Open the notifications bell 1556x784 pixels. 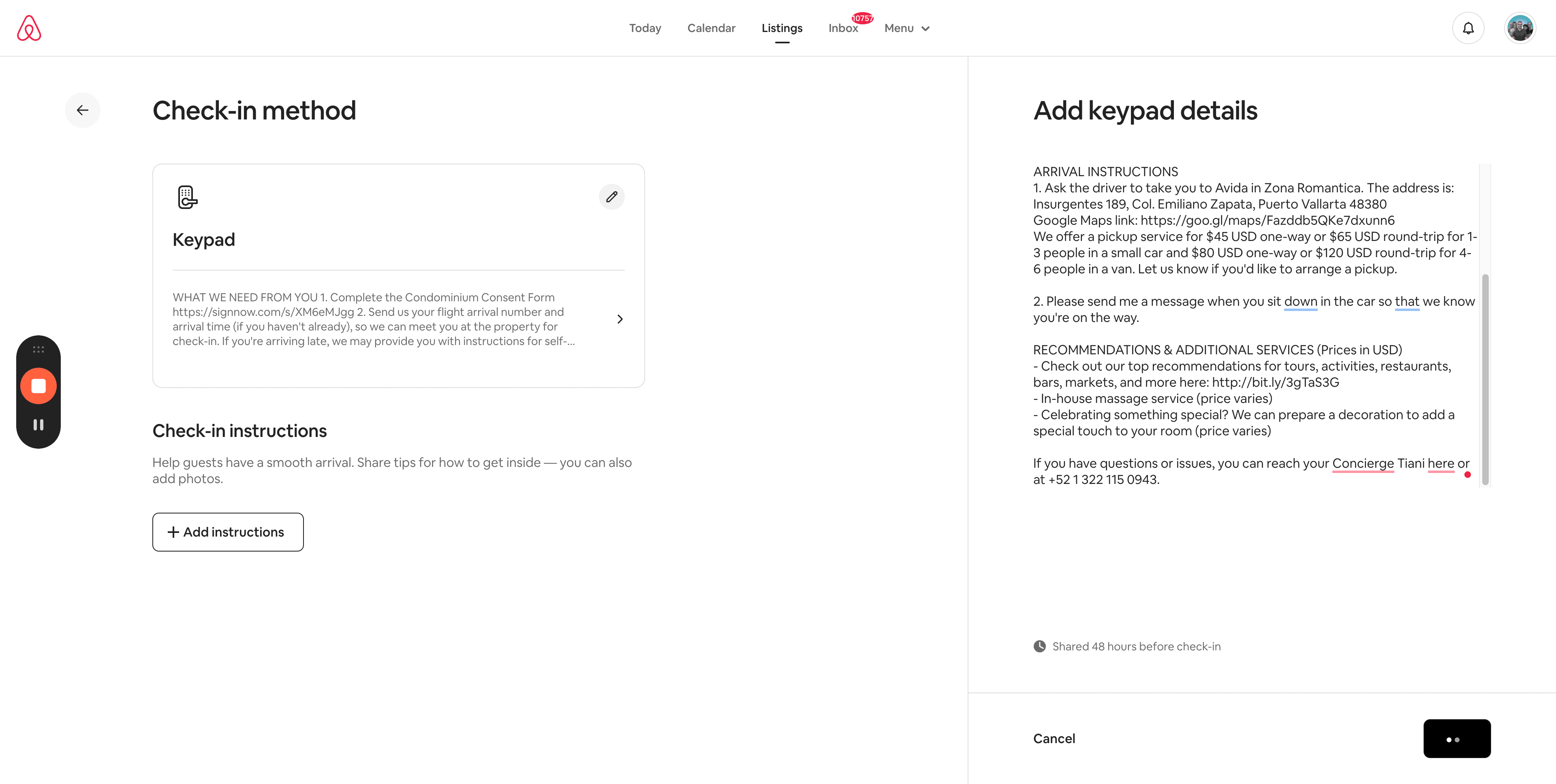[1468, 28]
